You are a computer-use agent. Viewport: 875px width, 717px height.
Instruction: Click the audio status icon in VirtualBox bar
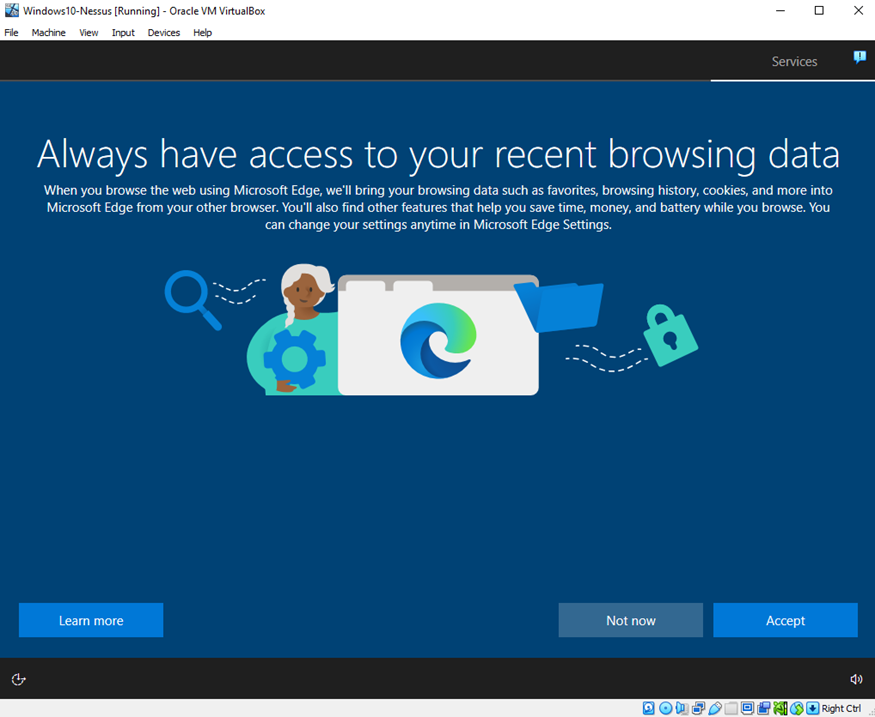pyautogui.click(x=682, y=708)
